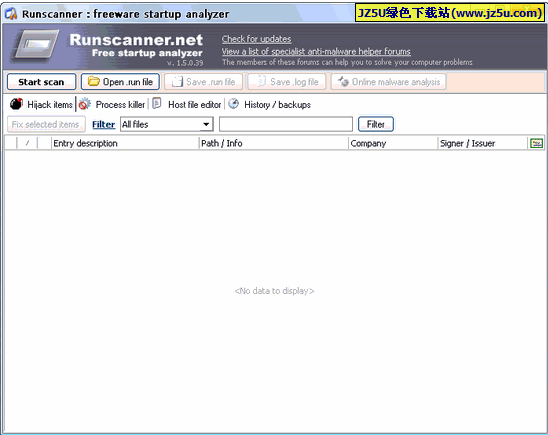Click the filter text input field
Image resolution: width=548 pixels, height=435 pixels.
286,124
